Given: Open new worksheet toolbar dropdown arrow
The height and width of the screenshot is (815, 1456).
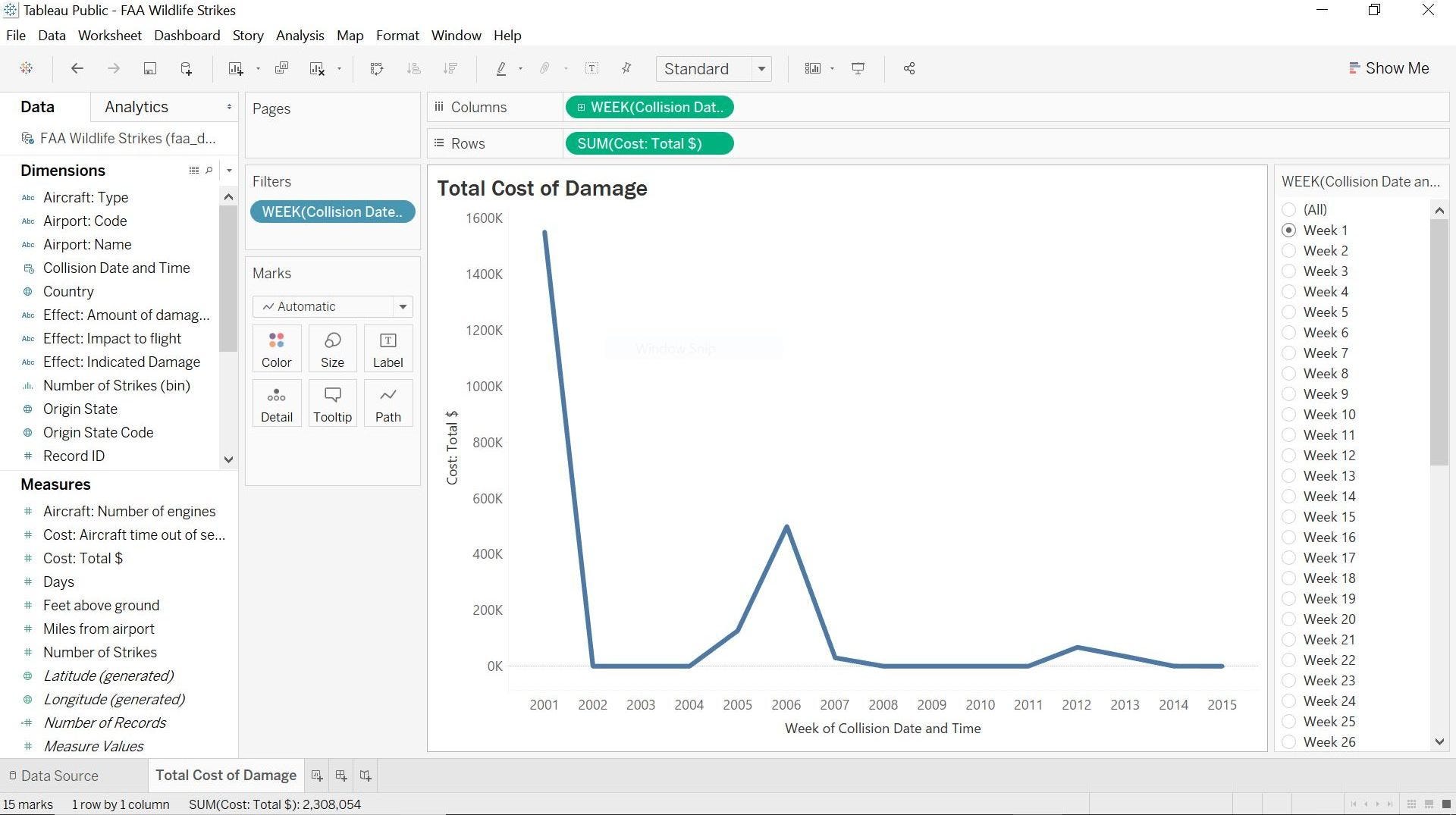Looking at the screenshot, I should coord(258,68).
